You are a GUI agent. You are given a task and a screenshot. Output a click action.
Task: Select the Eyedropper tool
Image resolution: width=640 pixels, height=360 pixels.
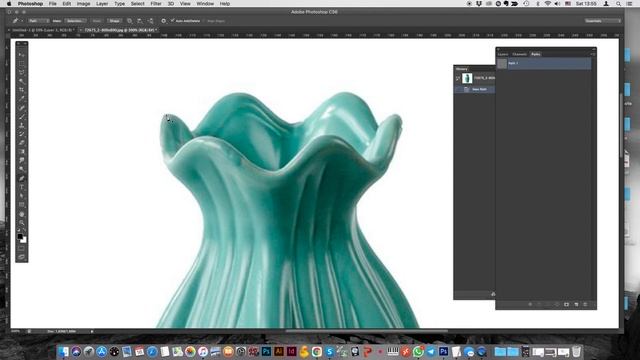(x=22, y=99)
